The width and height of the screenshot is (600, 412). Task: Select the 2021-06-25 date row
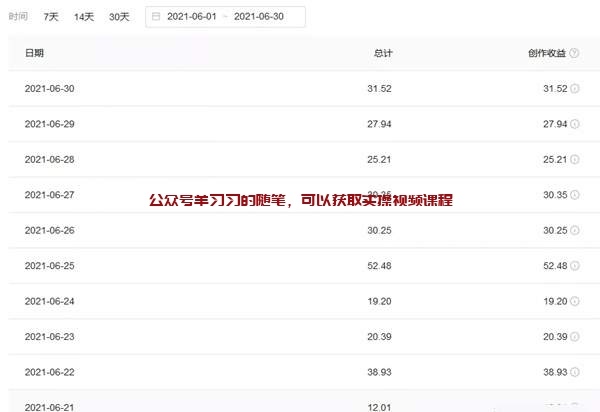pos(49,265)
